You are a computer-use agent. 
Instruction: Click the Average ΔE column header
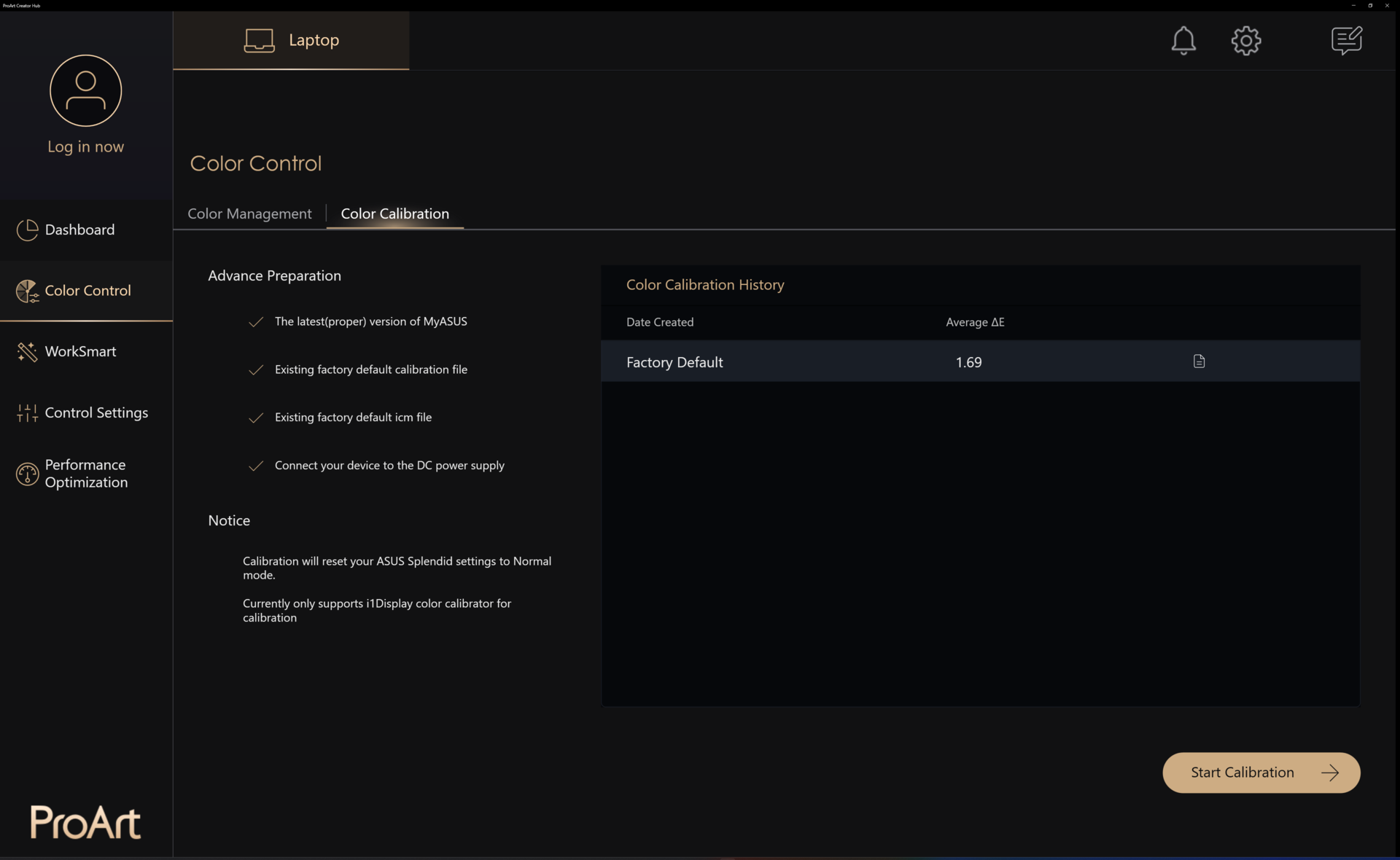pyautogui.click(x=975, y=322)
